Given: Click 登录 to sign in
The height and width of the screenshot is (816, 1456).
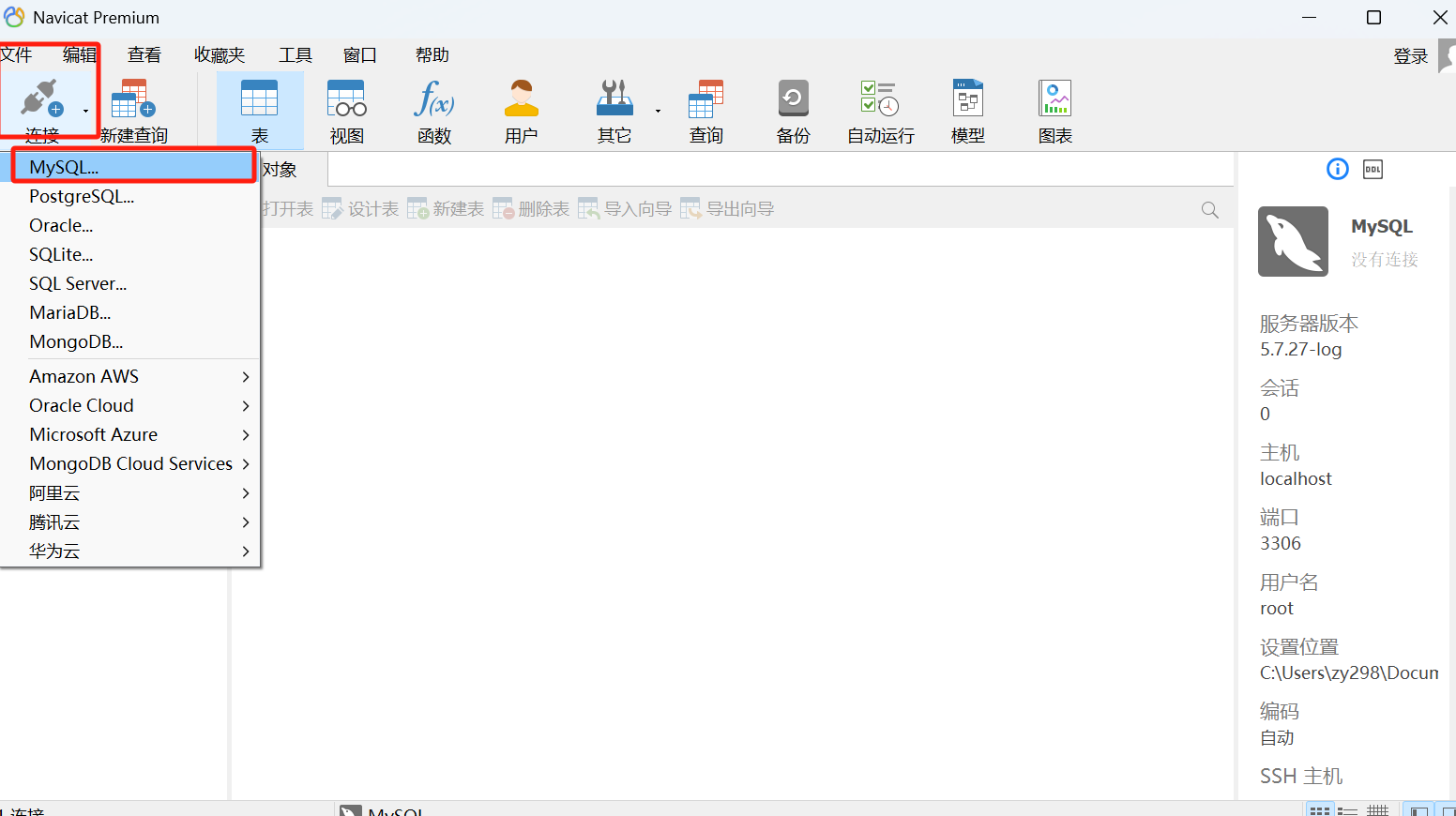Looking at the screenshot, I should (x=1410, y=56).
